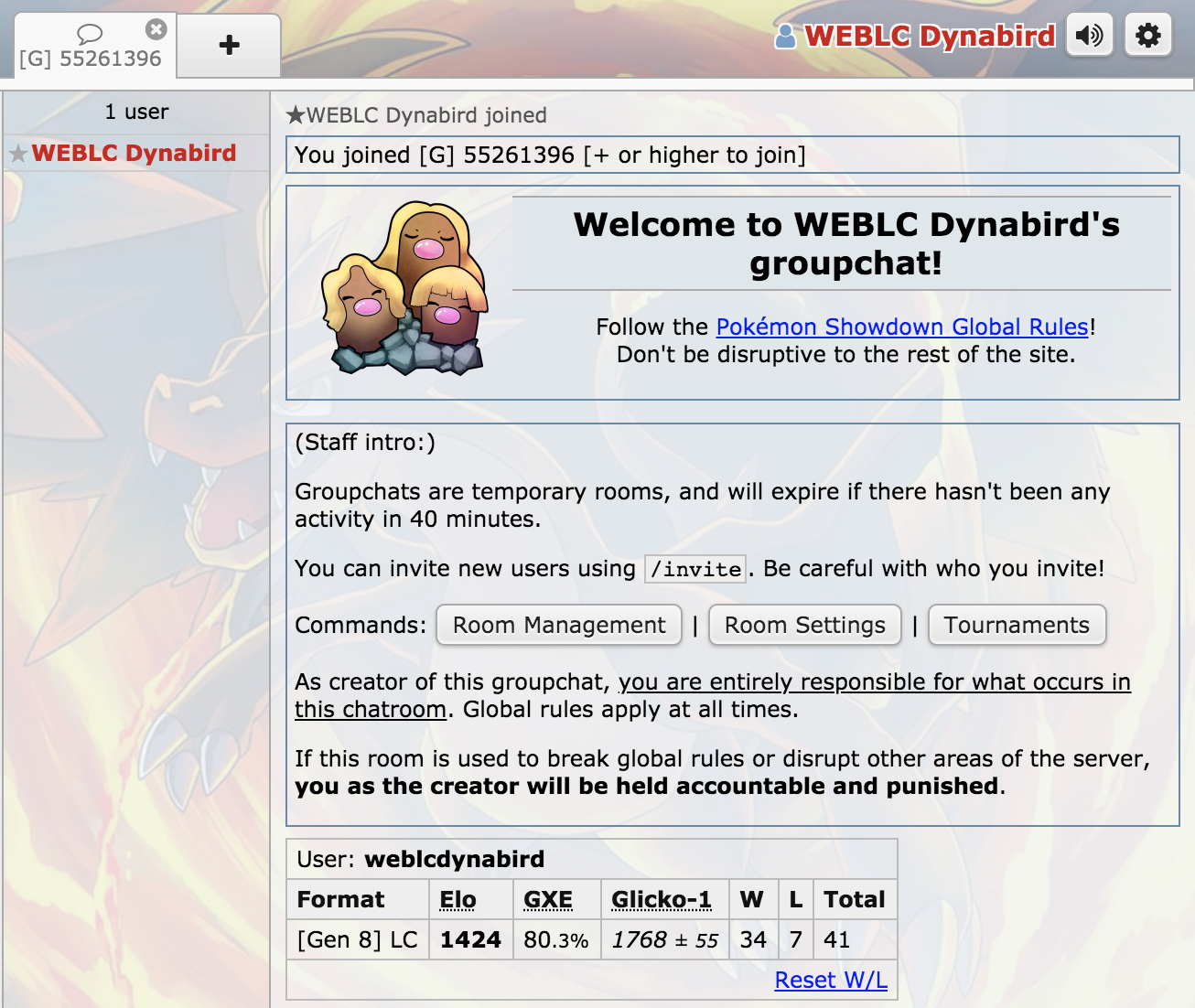Click the Reset W/L link
Image resolution: width=1195 pixels, height=1008 pixels.
pos(831,980)
